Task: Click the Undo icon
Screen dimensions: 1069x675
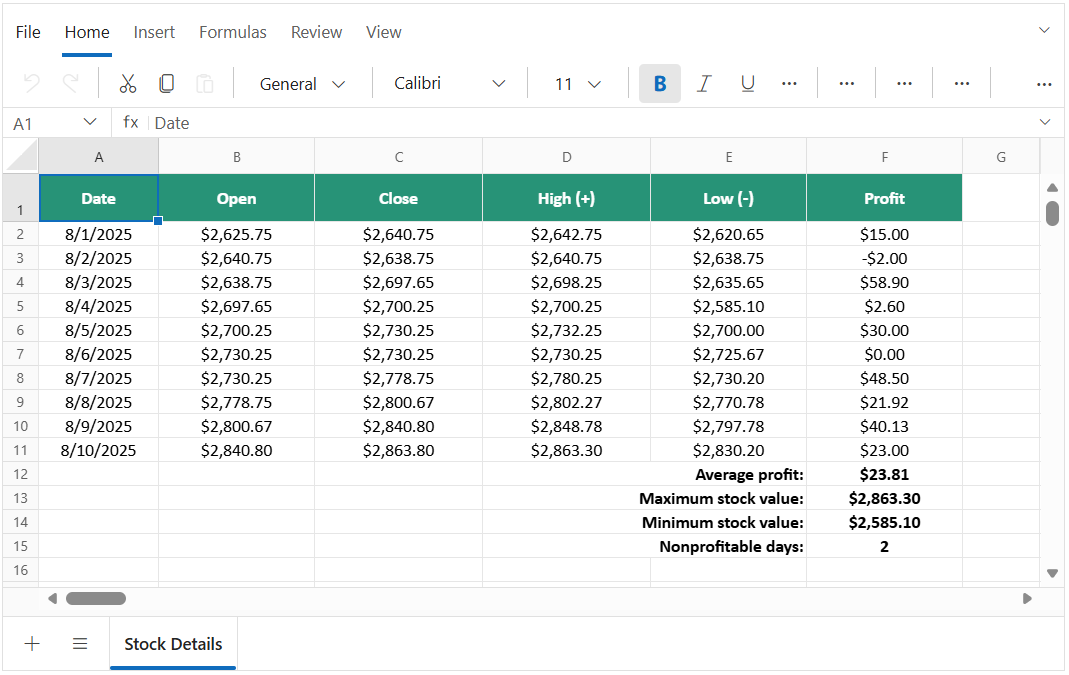Action: point(31,83)
